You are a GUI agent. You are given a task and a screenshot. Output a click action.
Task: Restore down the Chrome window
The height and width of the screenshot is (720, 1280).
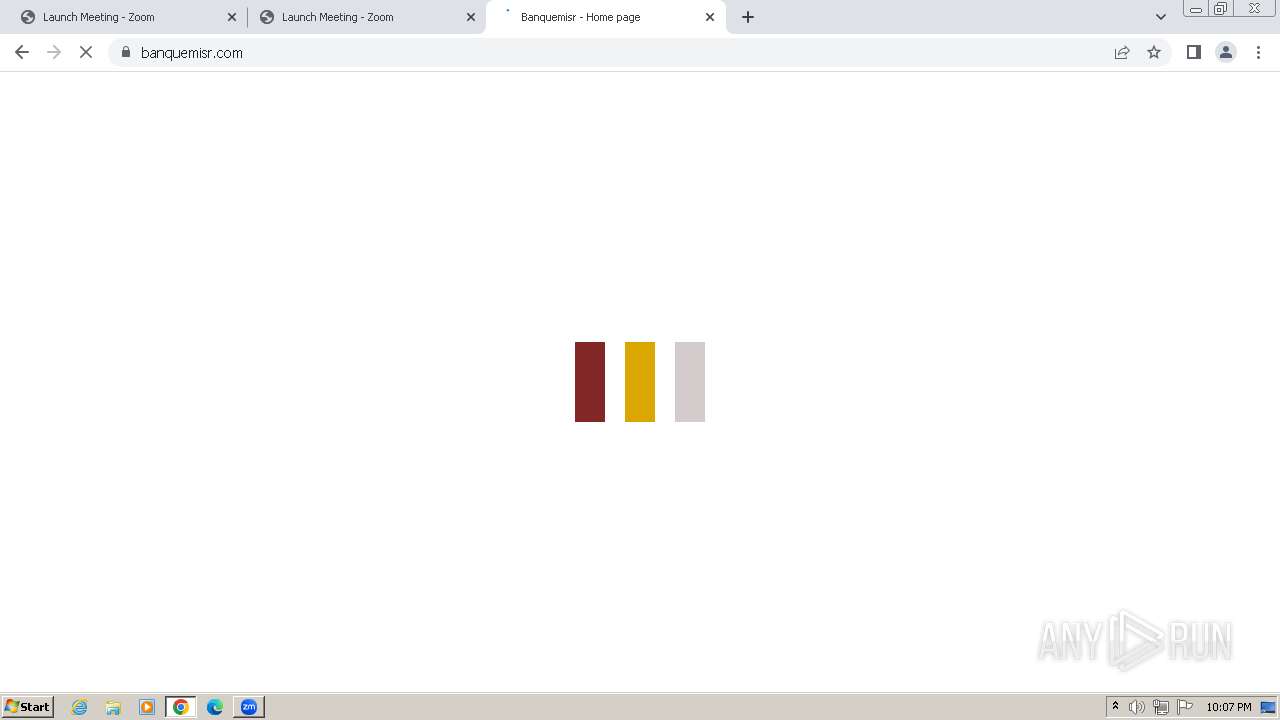tap(1221, 9)
